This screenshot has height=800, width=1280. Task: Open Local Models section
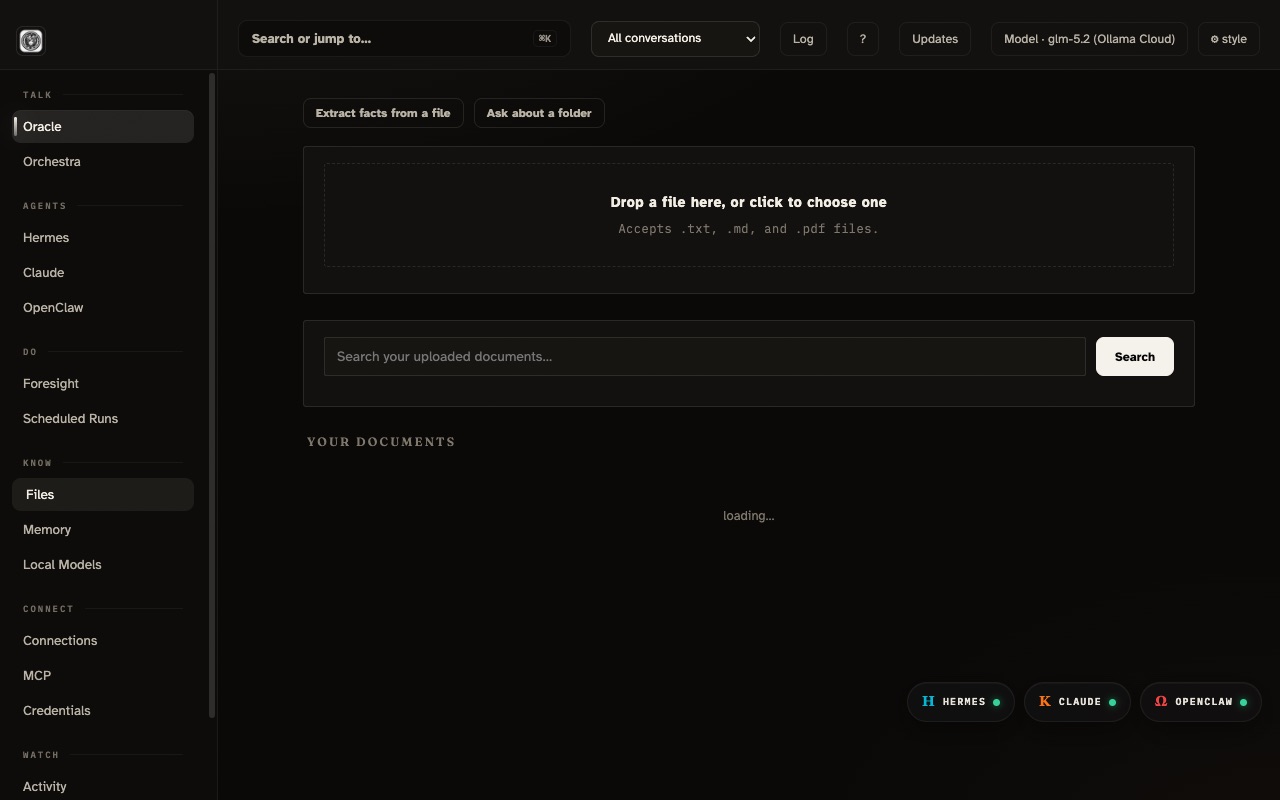tap(103, 565)
